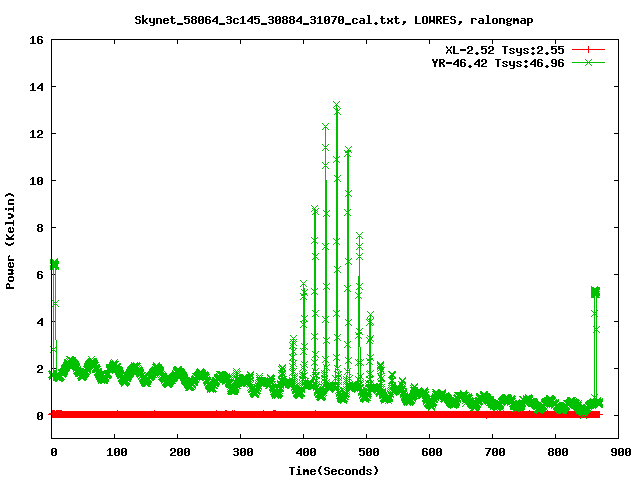The height and width of the screenshot is (480, 640).
Task: Click y-axis tick label 8
Action: pos(40,228)
